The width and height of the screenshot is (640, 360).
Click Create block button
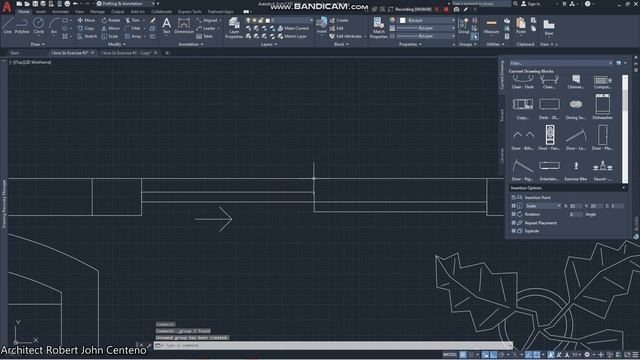[x=339, y=20]
